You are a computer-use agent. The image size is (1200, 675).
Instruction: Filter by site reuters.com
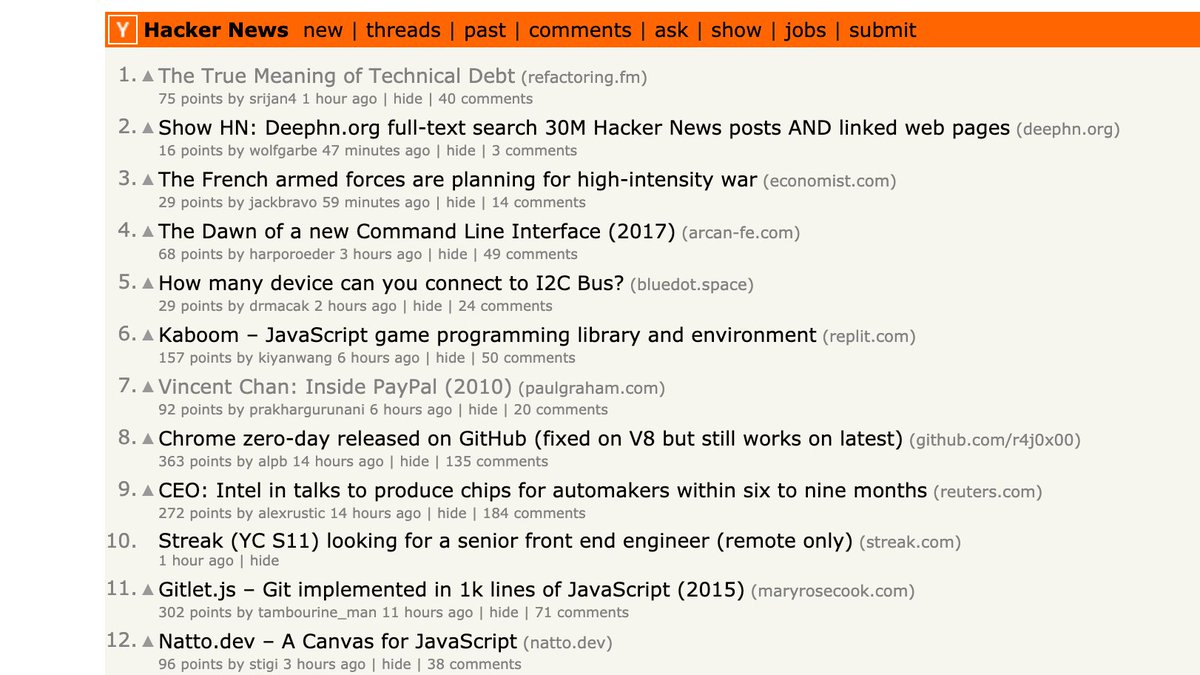(x=987, y=492)
